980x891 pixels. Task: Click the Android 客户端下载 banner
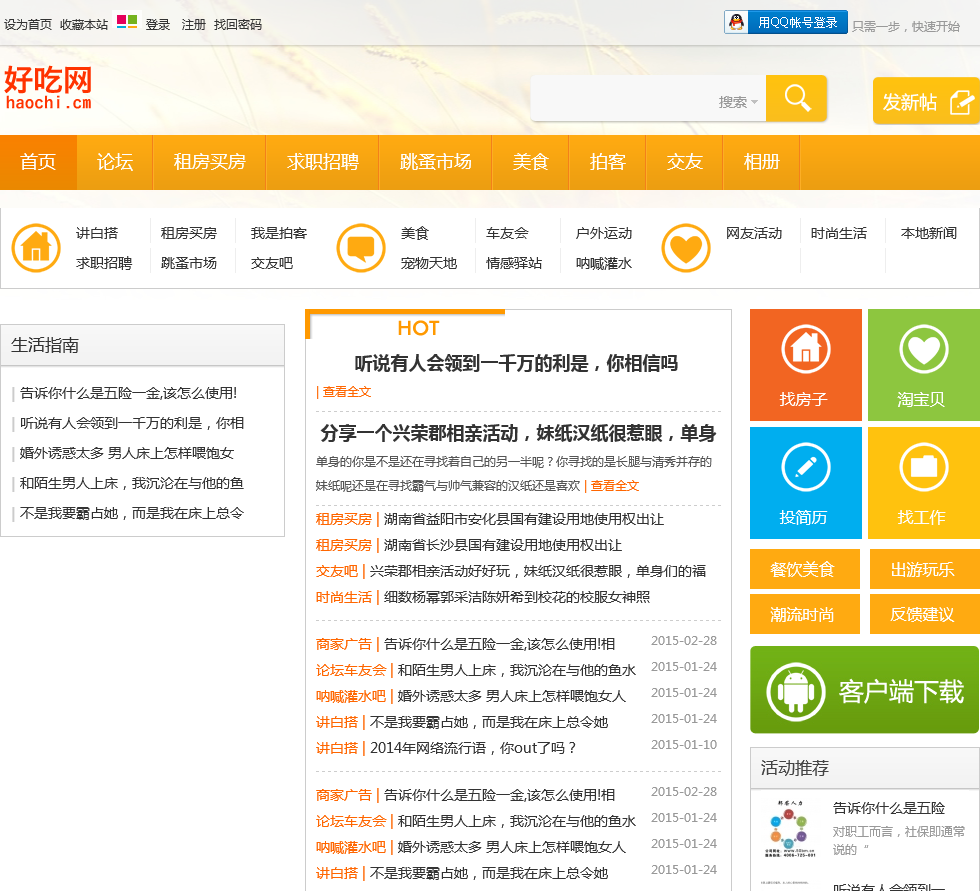(864, 690)
